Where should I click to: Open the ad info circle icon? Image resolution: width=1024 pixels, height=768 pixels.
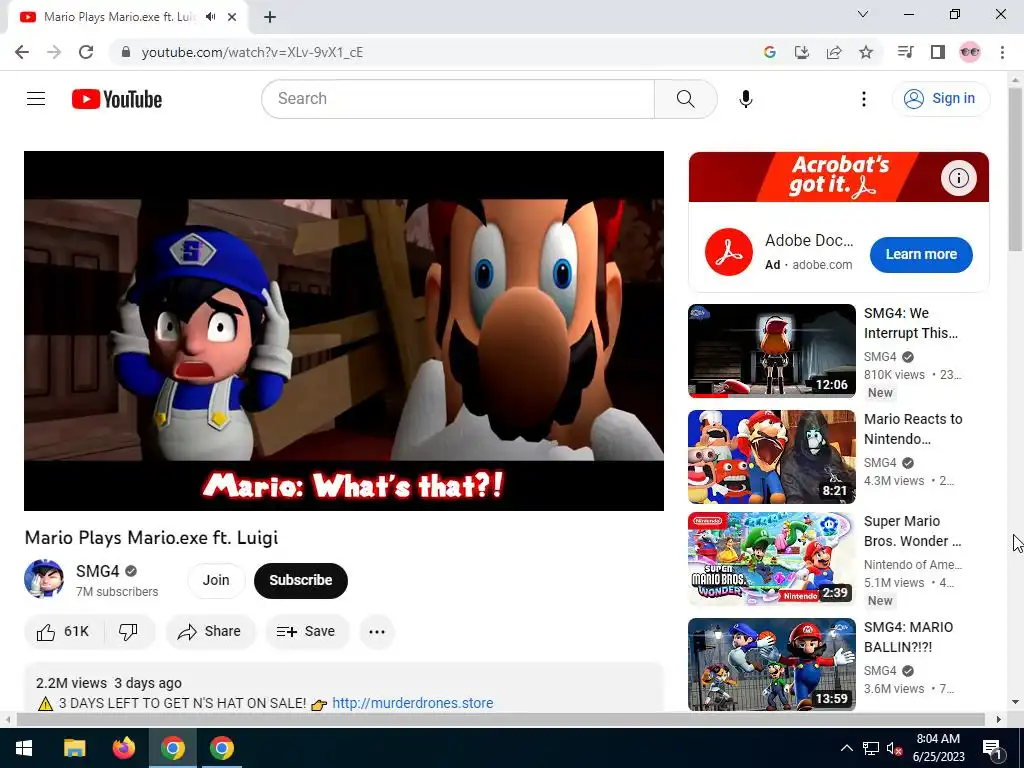tap(958, 178)
